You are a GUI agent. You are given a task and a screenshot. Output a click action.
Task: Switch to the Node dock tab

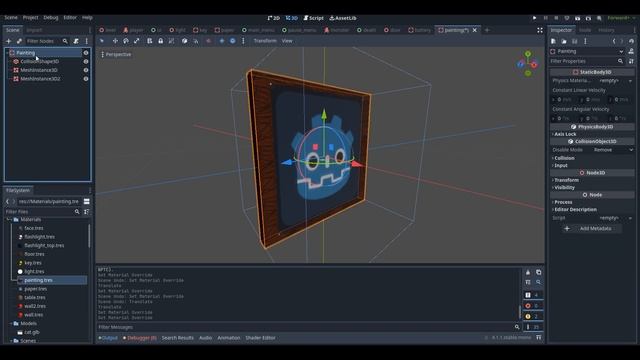tap(585, 30)
